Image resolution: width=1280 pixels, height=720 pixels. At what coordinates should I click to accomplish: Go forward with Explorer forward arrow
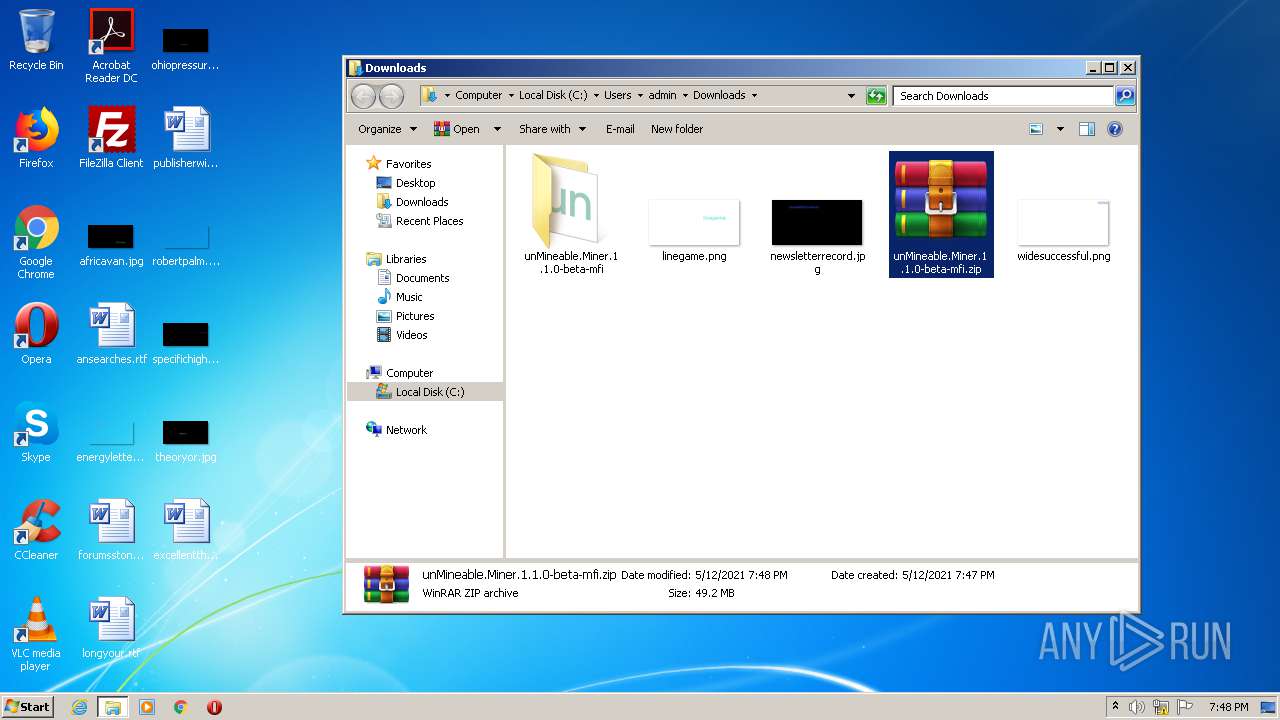coord(392,96)
